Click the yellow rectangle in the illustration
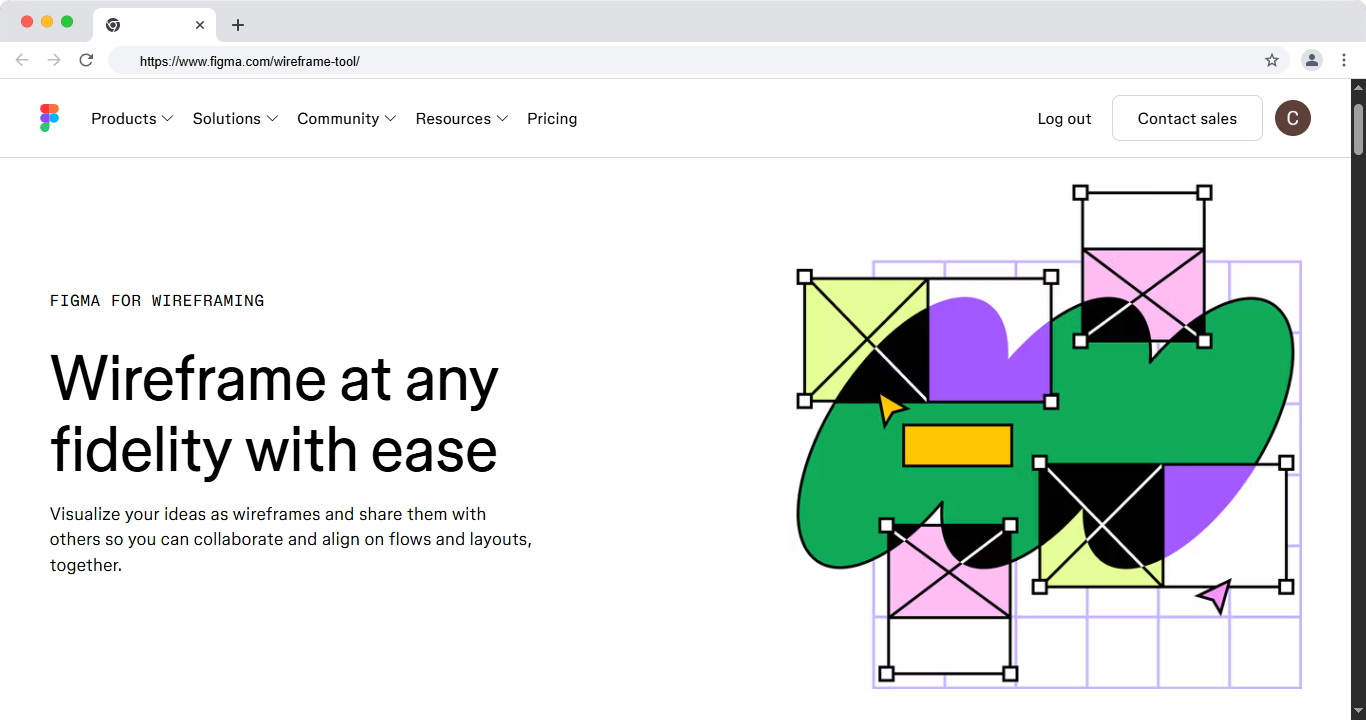Image resolution: width=1366 pixels, height=720 pixels. pos(957,445)
